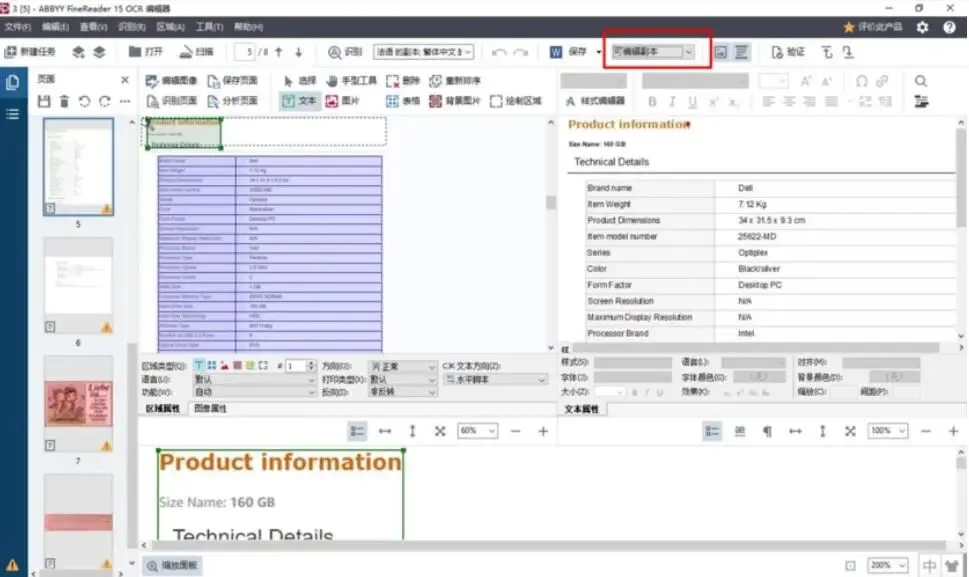Click the undo arrow in the main toolbar
This screenshot has height=577, width=969.
(499, 52)
